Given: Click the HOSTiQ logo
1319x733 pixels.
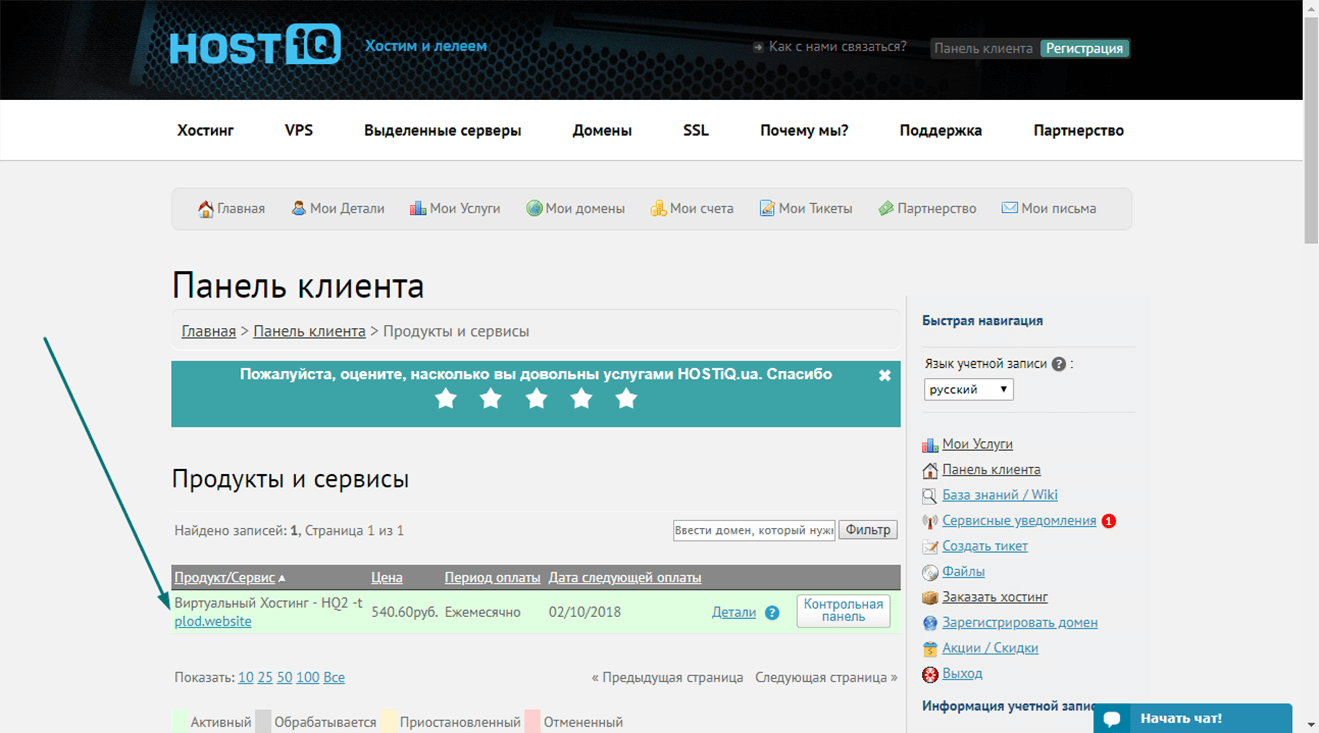Looking at the screenshot, I should pyautogui.click(x=255, y=46).
